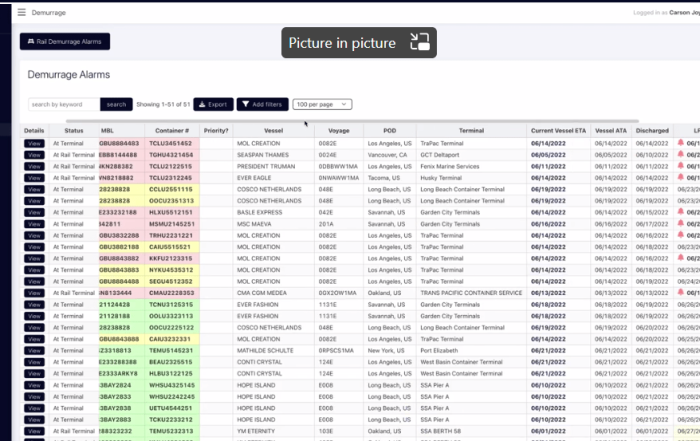
Task: Sort by Discharged column header
Action: (652, 131)
